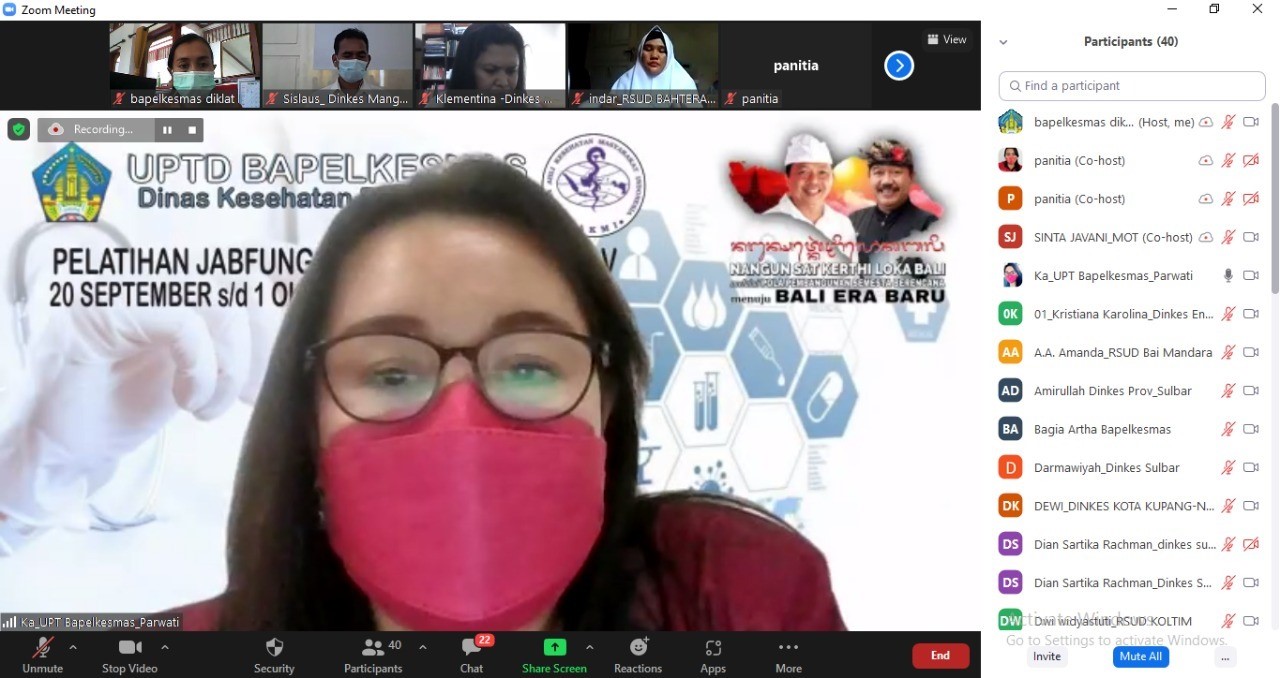Stop the recording
The image size is (1280, 678).
(192, 130)
